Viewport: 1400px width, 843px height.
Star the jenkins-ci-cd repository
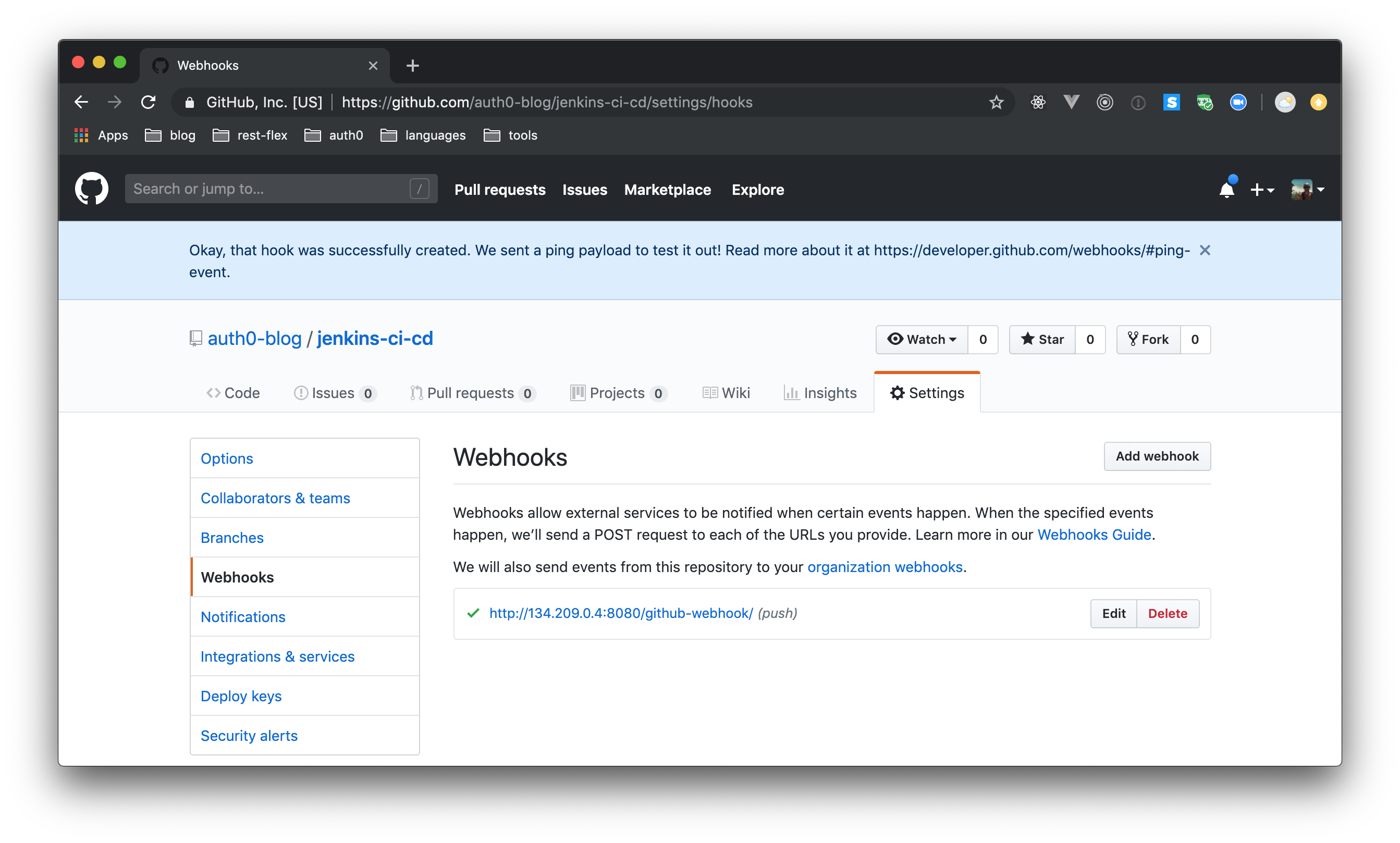(1042, 339)
